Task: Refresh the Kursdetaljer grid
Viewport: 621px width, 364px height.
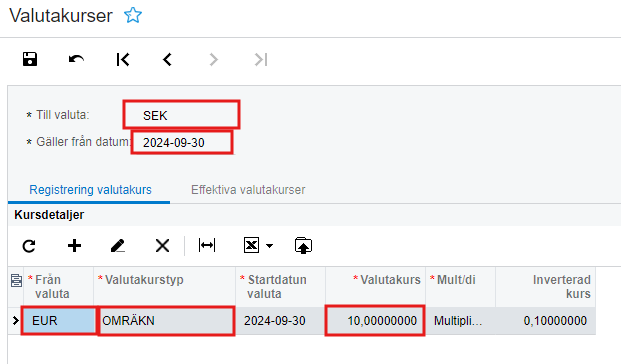Action: tap(29, 246)
